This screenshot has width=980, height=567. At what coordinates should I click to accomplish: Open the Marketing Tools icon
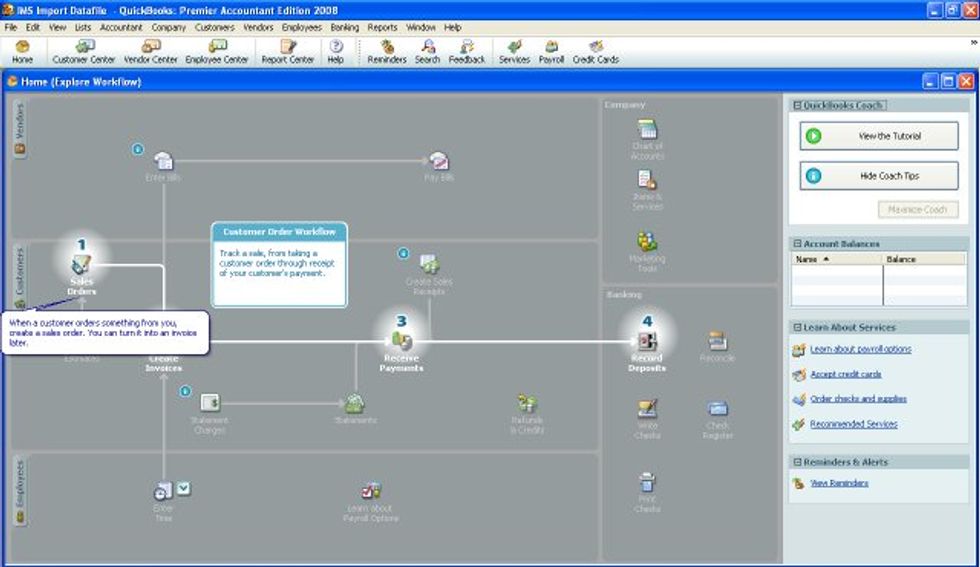click(x=648, y=241)
